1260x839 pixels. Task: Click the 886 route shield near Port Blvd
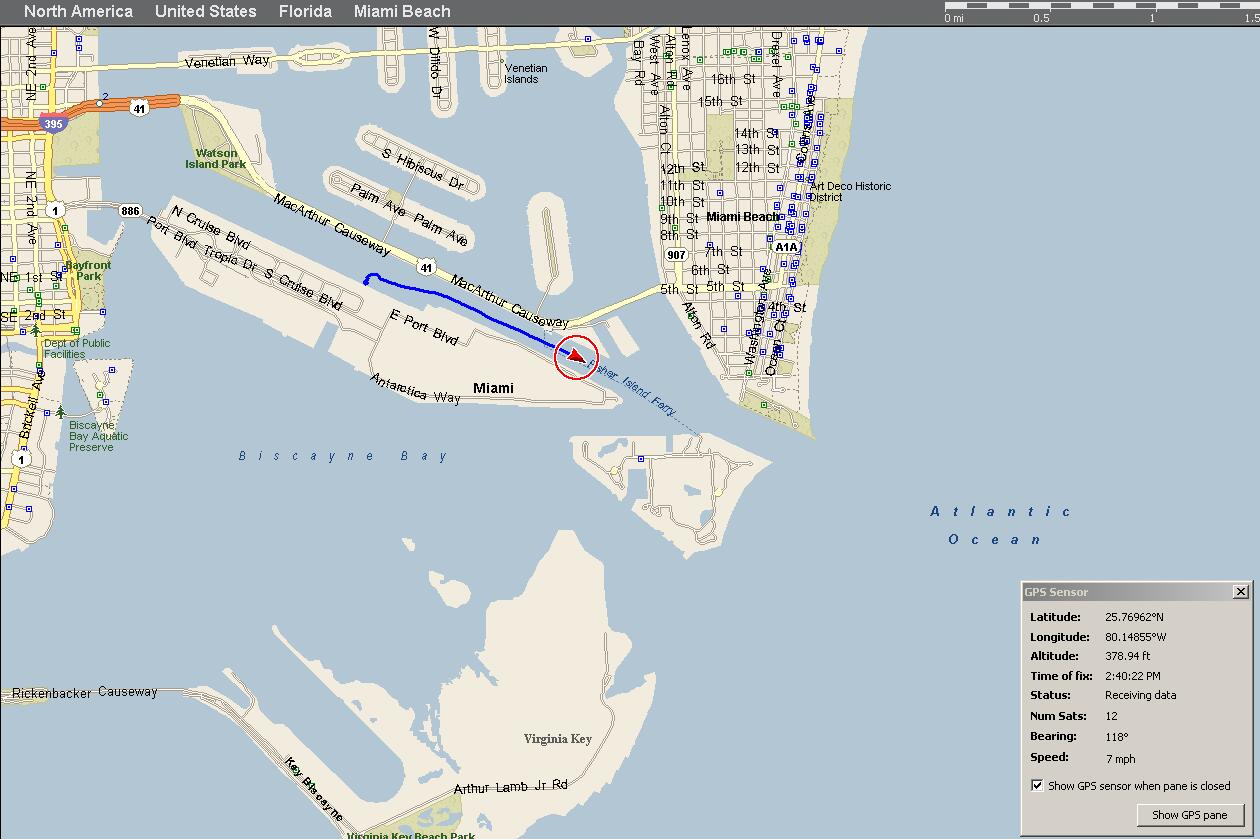130,211
